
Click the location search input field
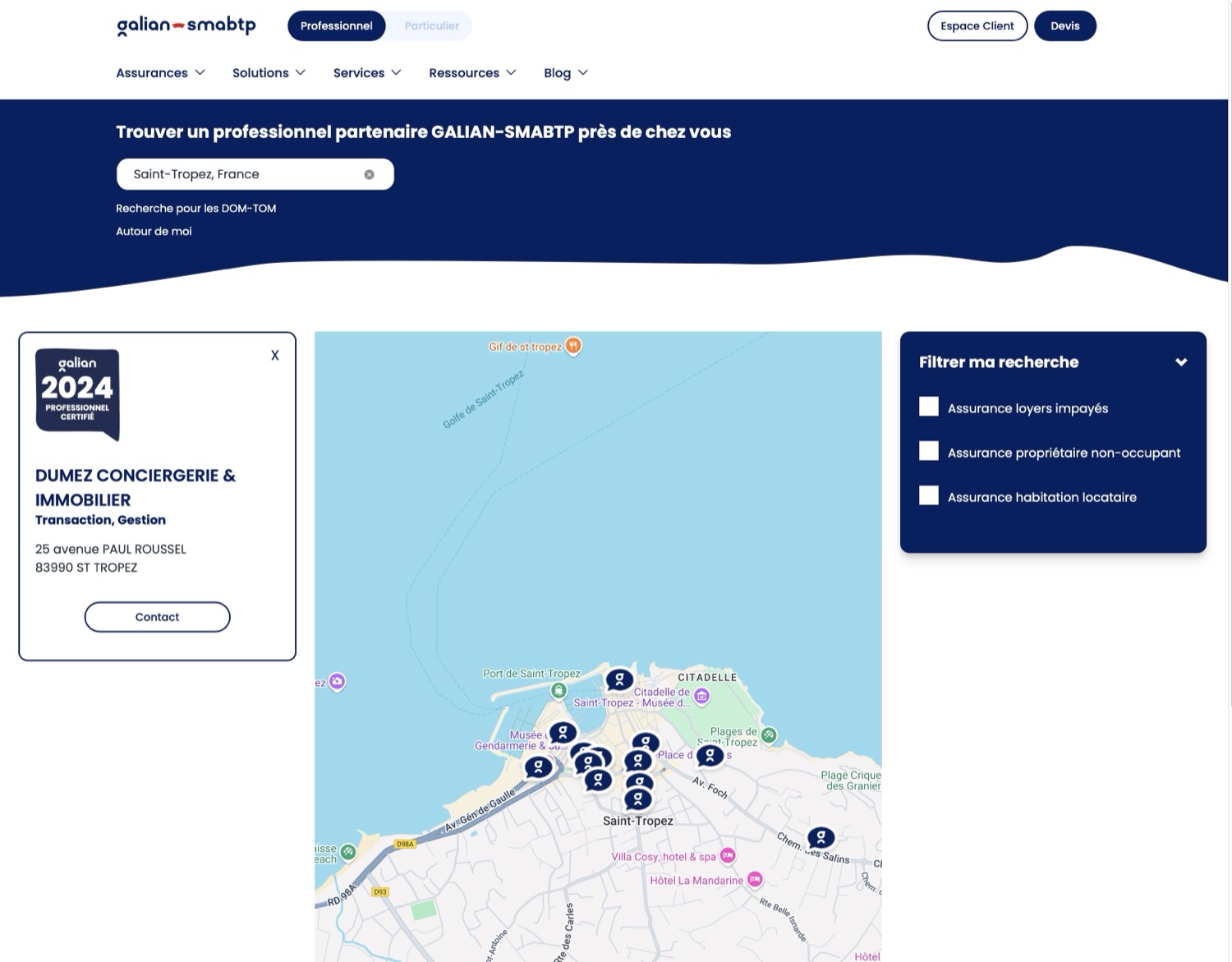pyautogui.click(x=238, y=174)
